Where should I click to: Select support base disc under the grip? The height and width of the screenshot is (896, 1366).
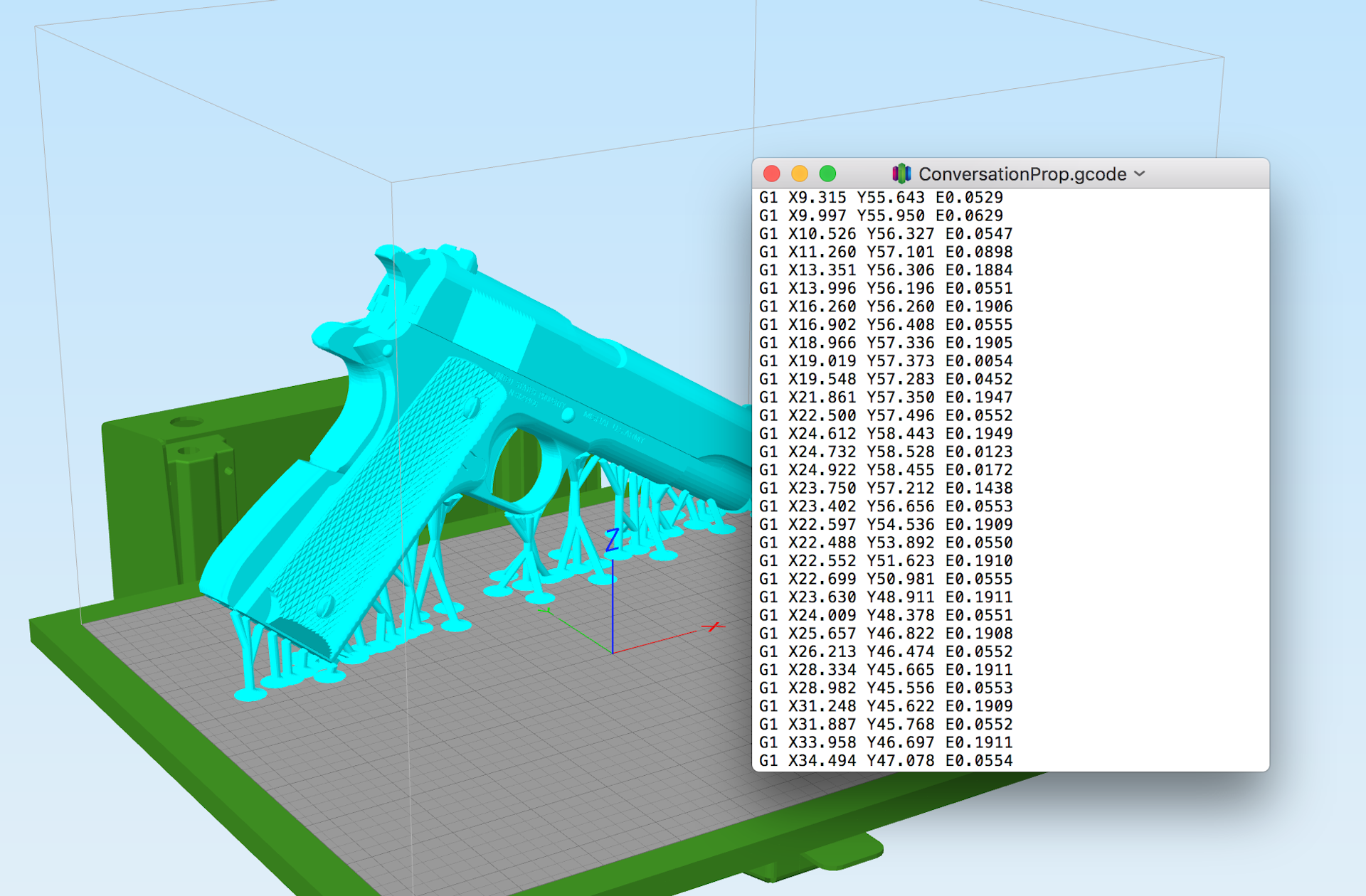(x=250, y=694)
